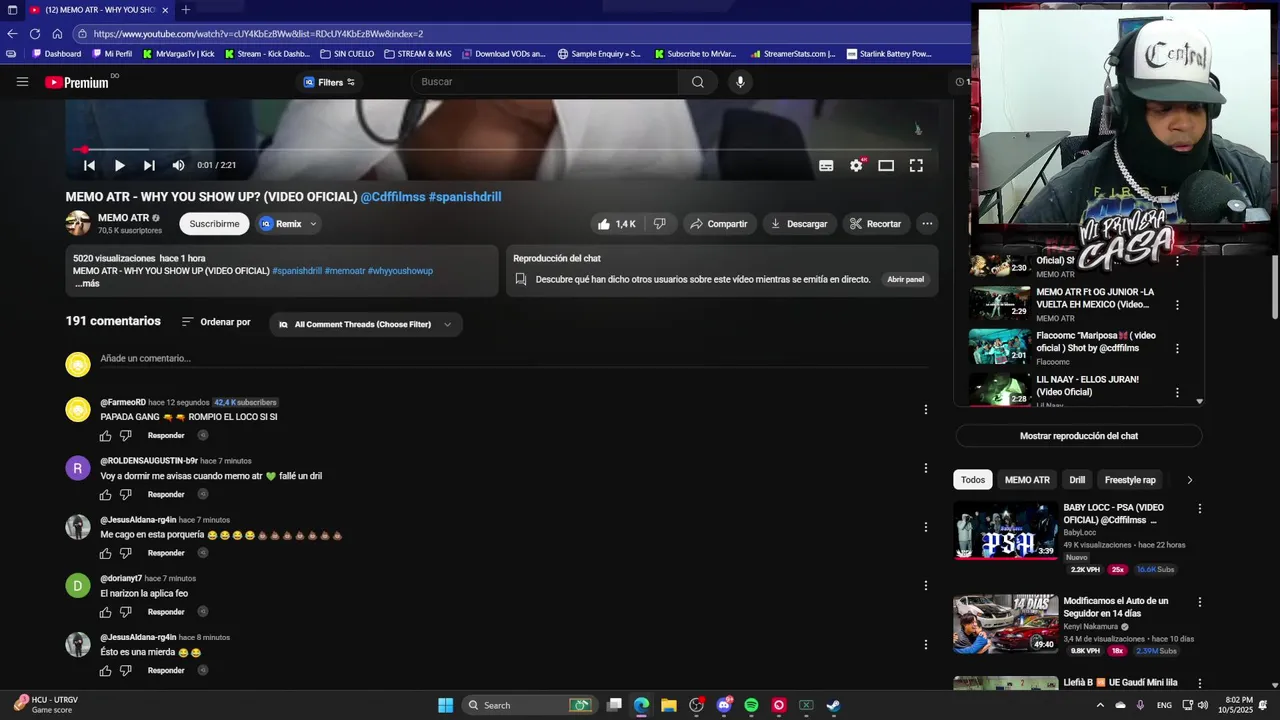Select the Freestyle rap chip
This screenshot has height=720, width=1280.
1130,480
